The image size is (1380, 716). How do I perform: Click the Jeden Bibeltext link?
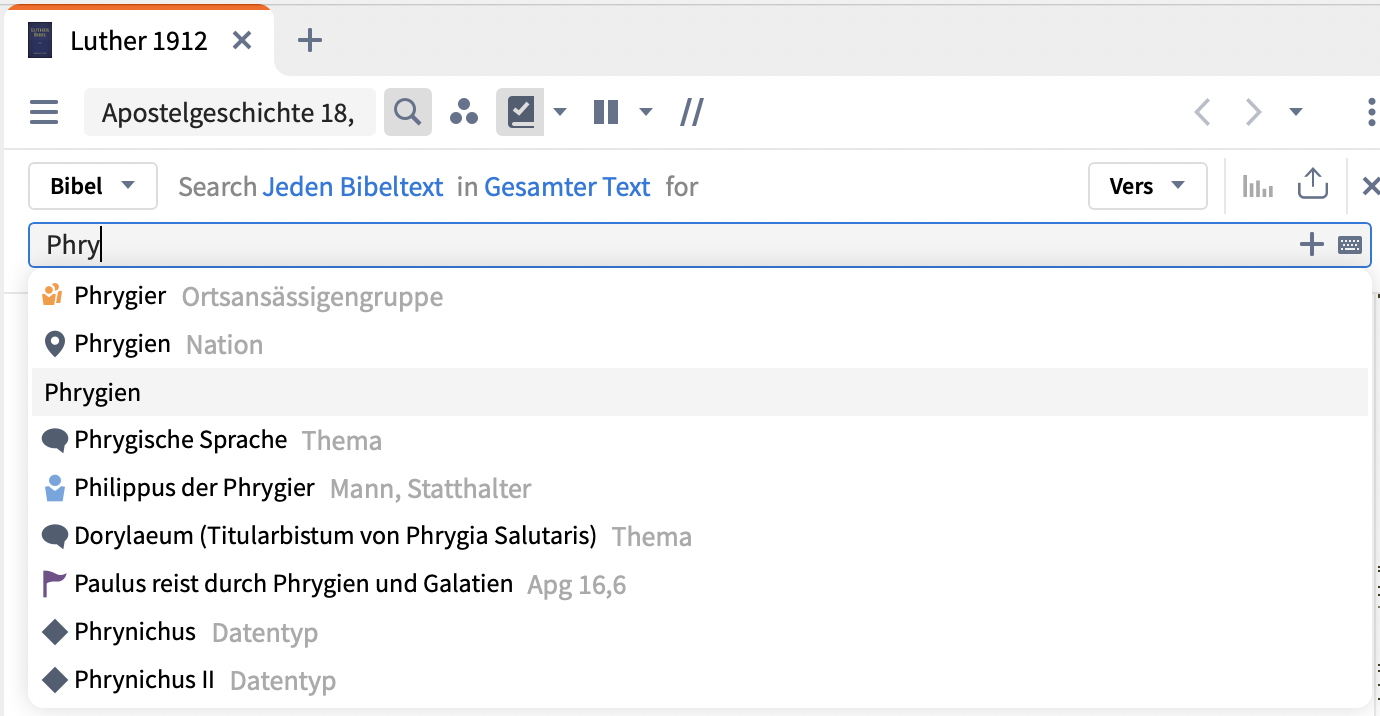pos(354,186)
